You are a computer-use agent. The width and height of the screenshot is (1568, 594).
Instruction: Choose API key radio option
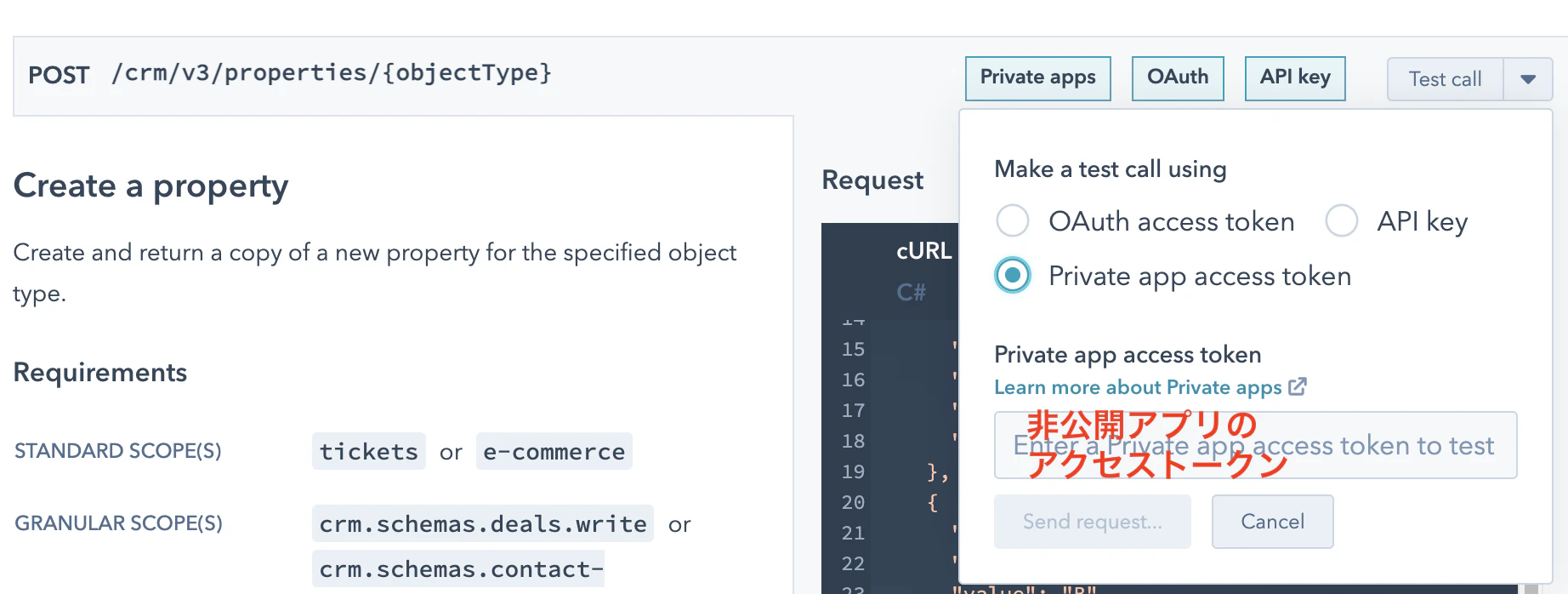click(x=1341, y=220)
